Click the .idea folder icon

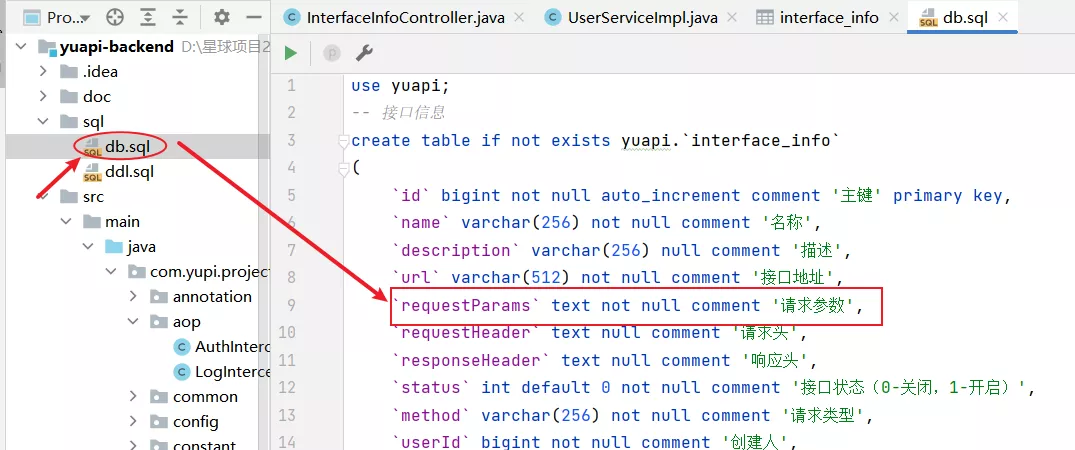click(x=69, y=71)
